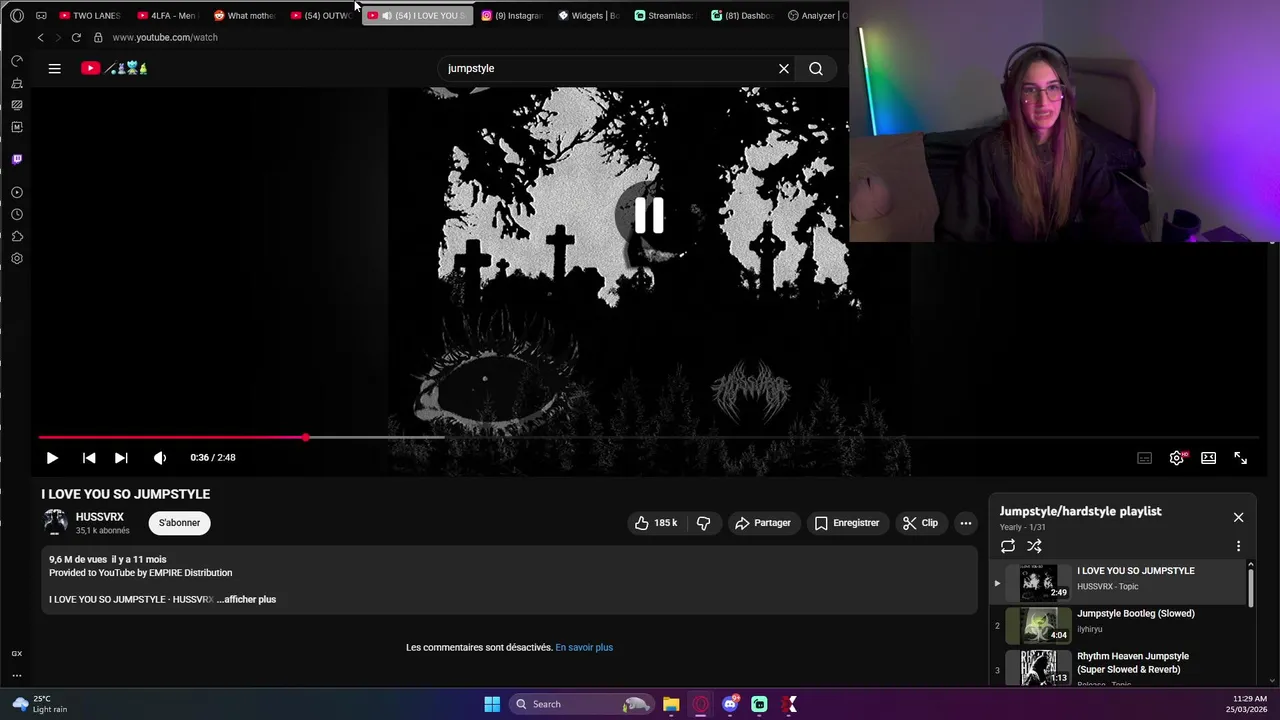1280x720 pixels.
Task: Click the GX label at sidebar bottom
Action: click(17, 653)
